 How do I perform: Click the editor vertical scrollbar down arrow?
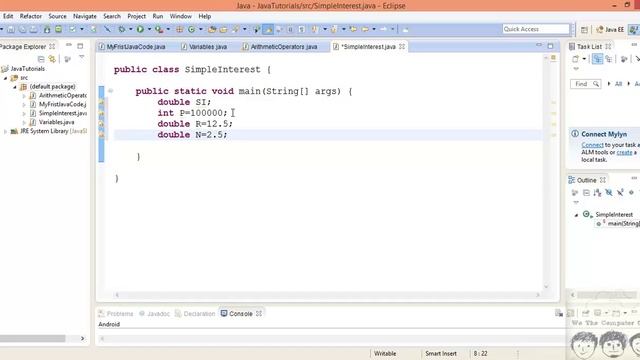point(546,287)
